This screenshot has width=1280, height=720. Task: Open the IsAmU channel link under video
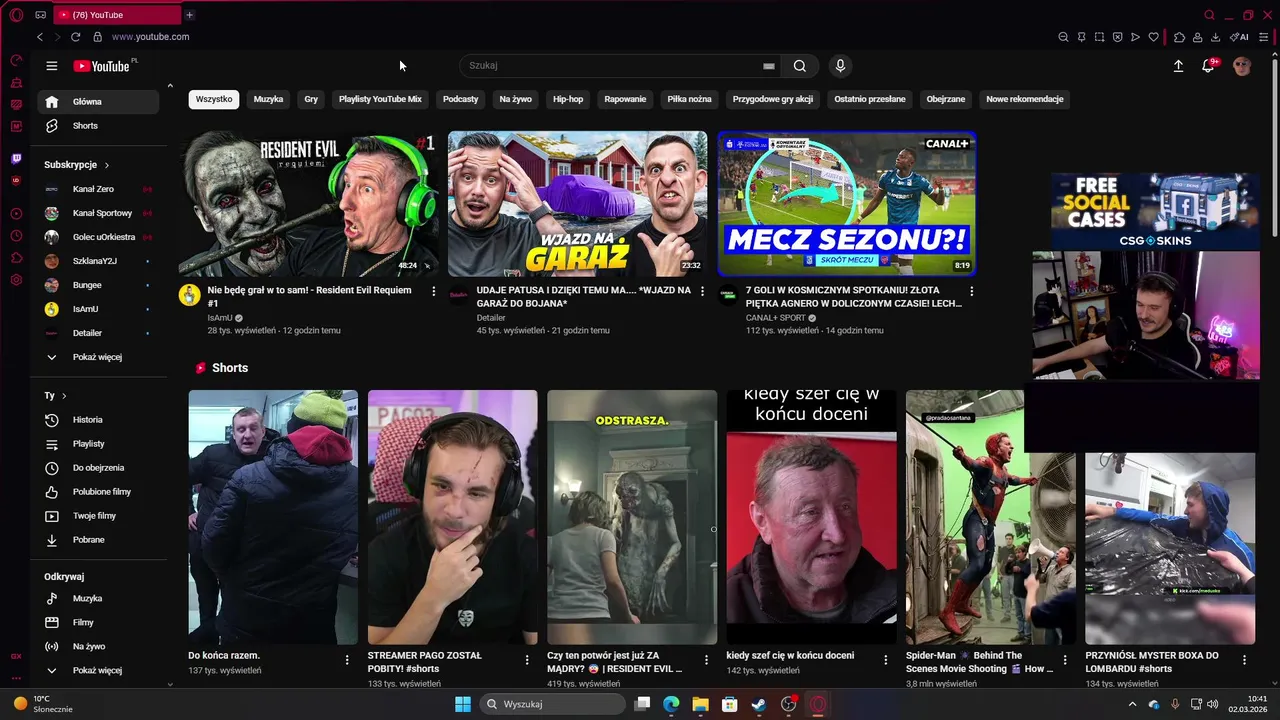point(220,318)
